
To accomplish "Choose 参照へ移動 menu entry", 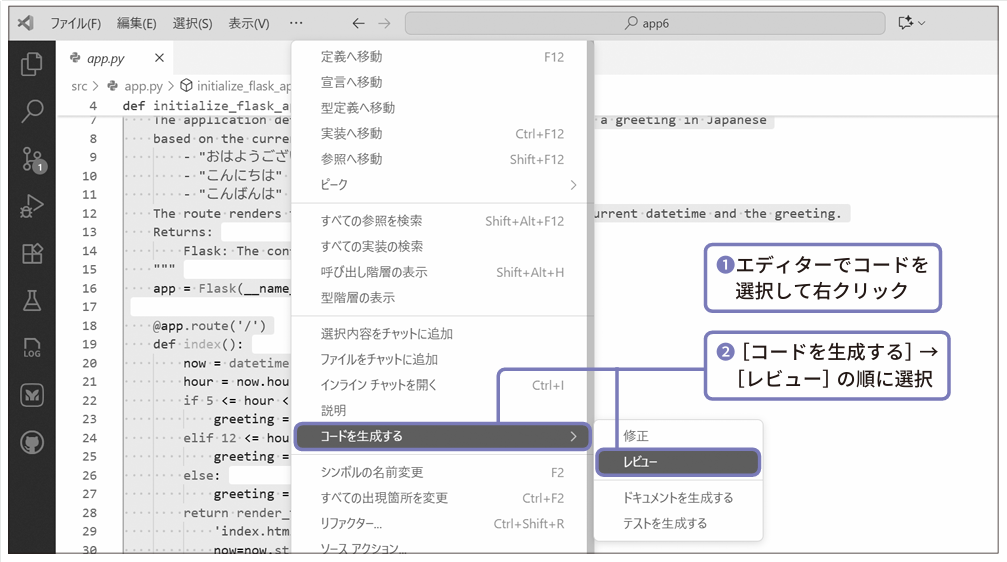I will pyautogui.click(x=442, y=159).
